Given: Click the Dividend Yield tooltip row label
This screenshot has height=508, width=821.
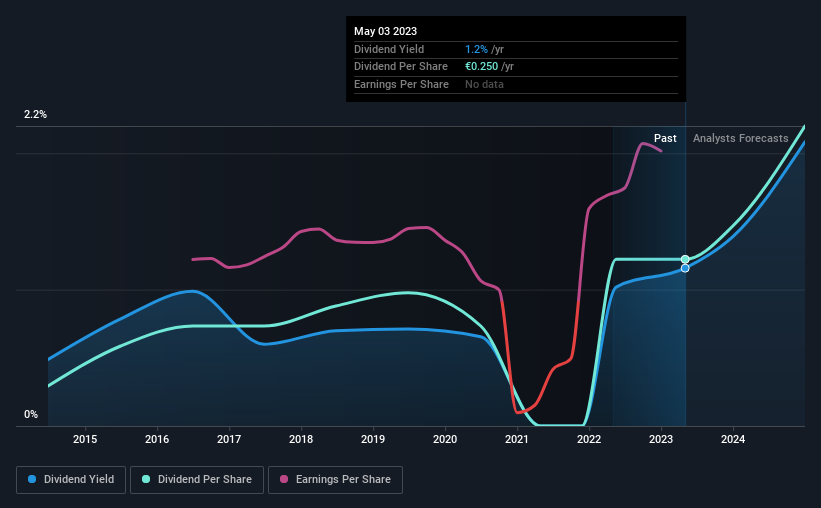Looking at the screenshot, I should pyautogui.click(x=389, y=49).
